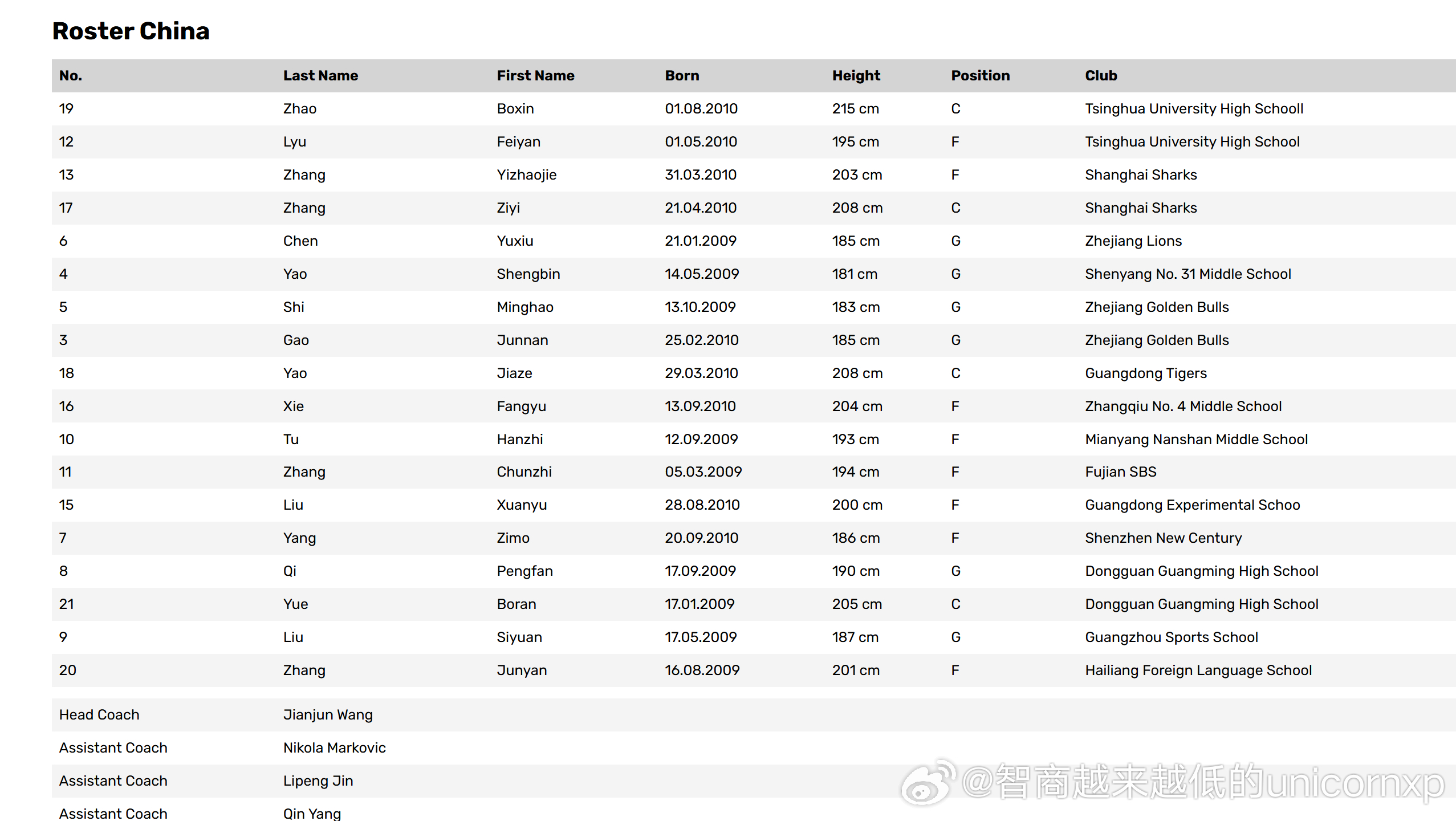Select the Fujian SBS club cell
1456x821 pixels.
pos(1121,472)
